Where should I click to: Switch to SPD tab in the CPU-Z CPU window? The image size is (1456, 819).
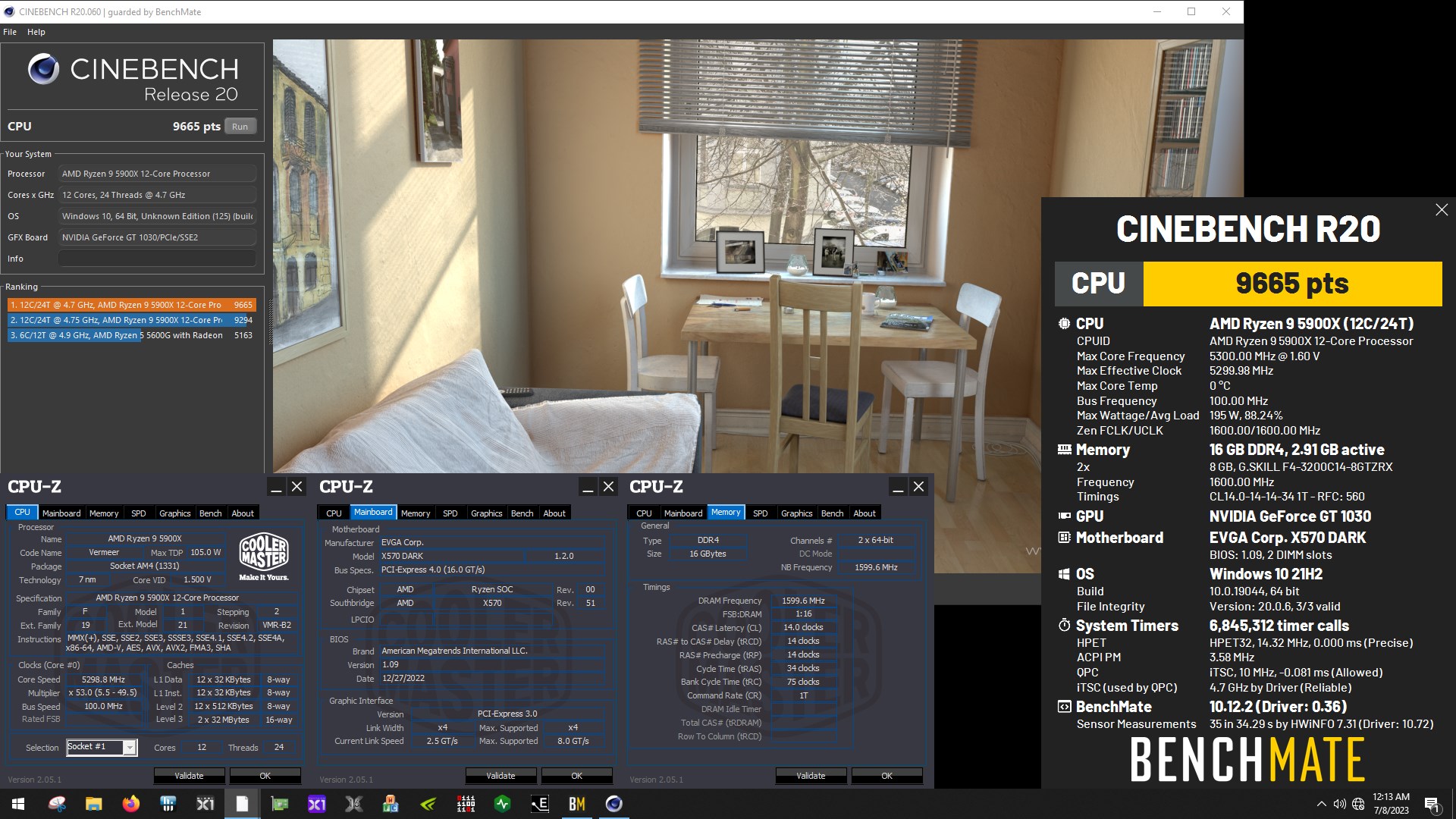click(x=138, y=513)
